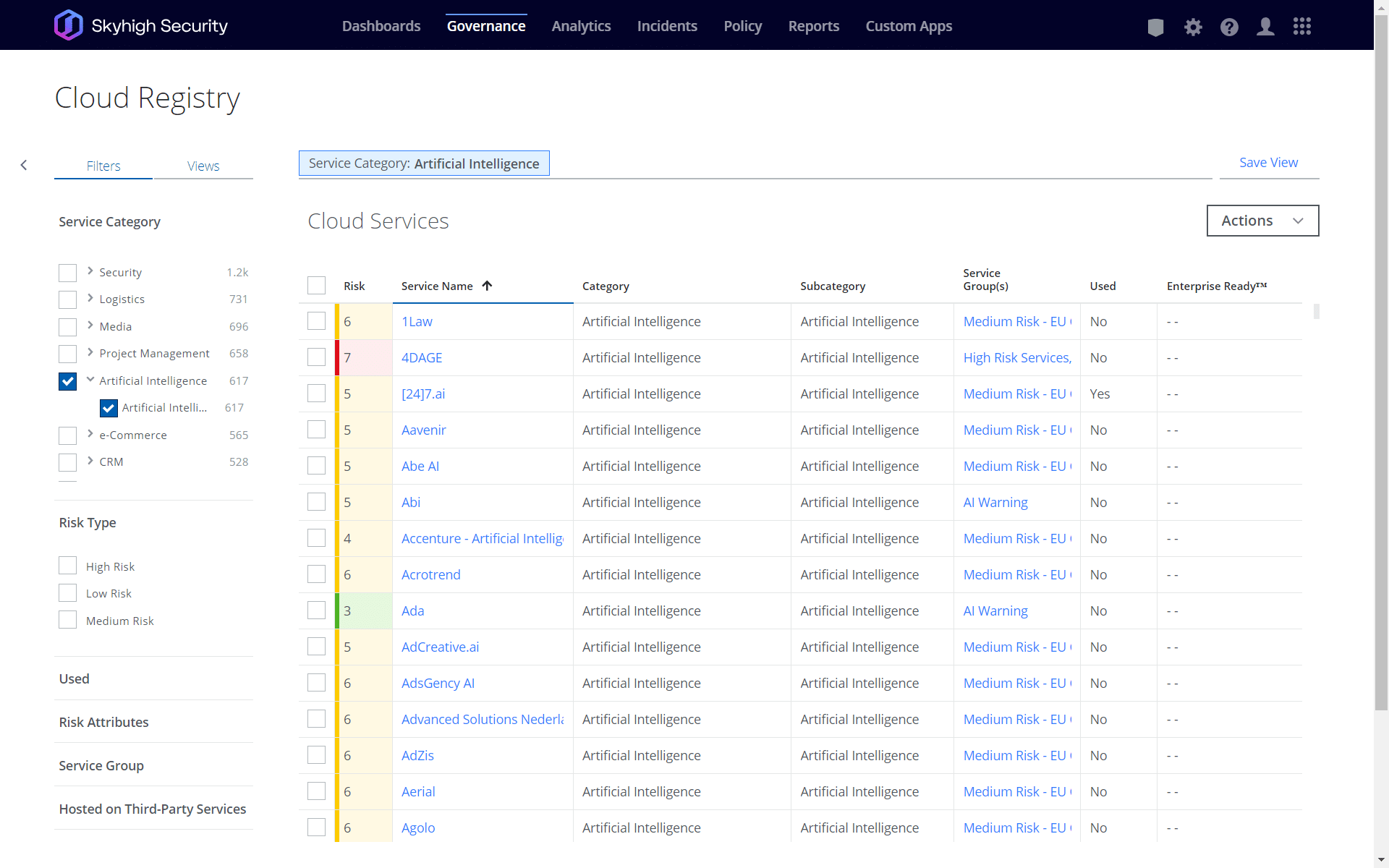Click the Skyhigh Security logo icon
This screenshot has height=868, width=1389.
[x=69, y=25]
